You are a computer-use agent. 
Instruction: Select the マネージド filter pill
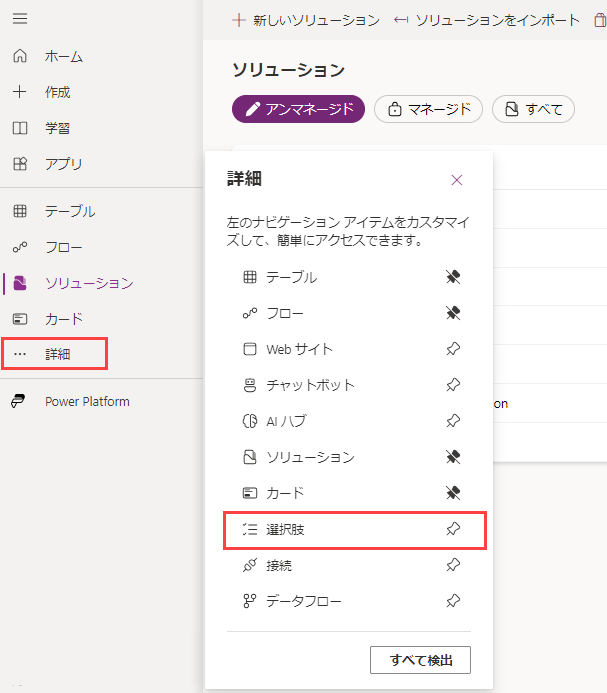click(428, 109)
